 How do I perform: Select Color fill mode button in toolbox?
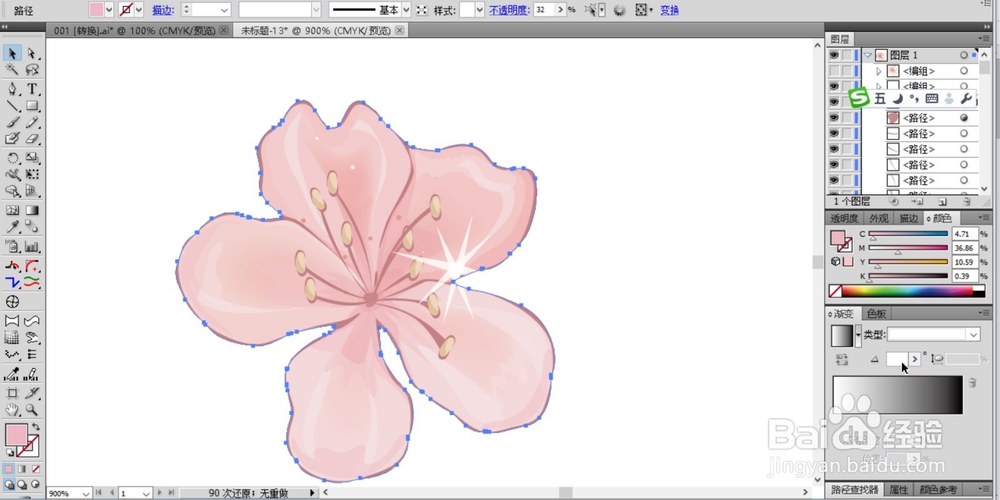[8, 469]
